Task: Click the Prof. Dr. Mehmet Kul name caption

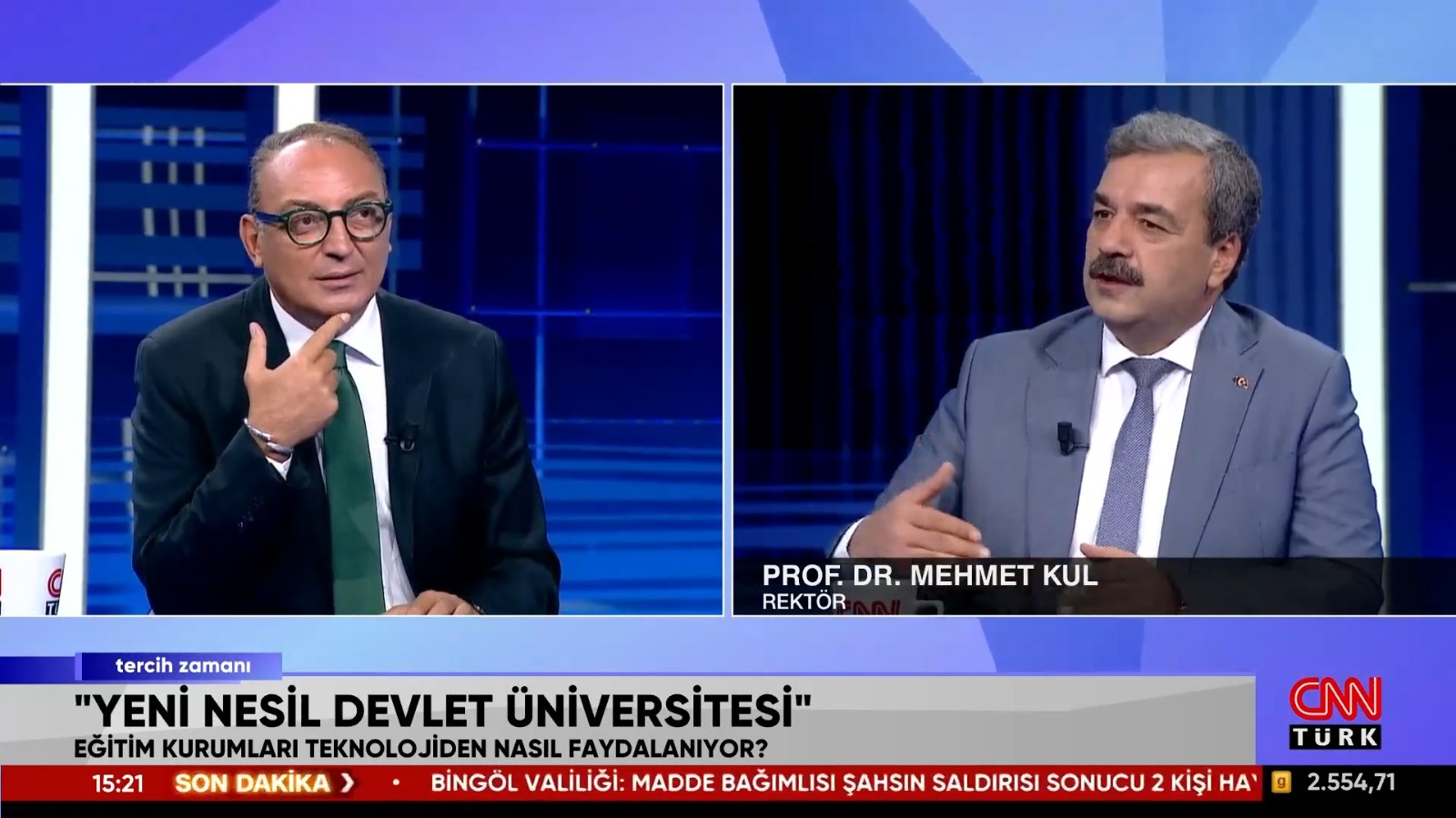Action: (930, 575)
